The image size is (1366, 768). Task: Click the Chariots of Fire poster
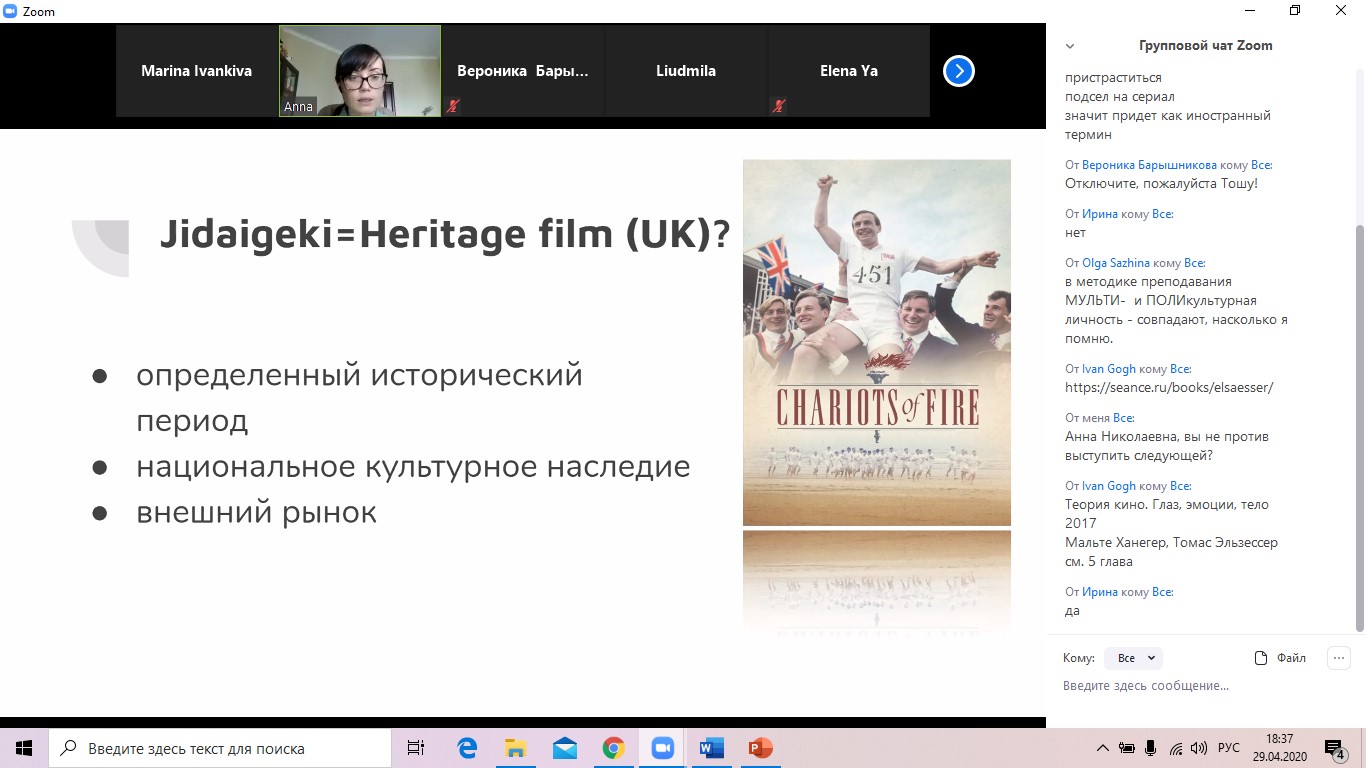pos(877,342)
